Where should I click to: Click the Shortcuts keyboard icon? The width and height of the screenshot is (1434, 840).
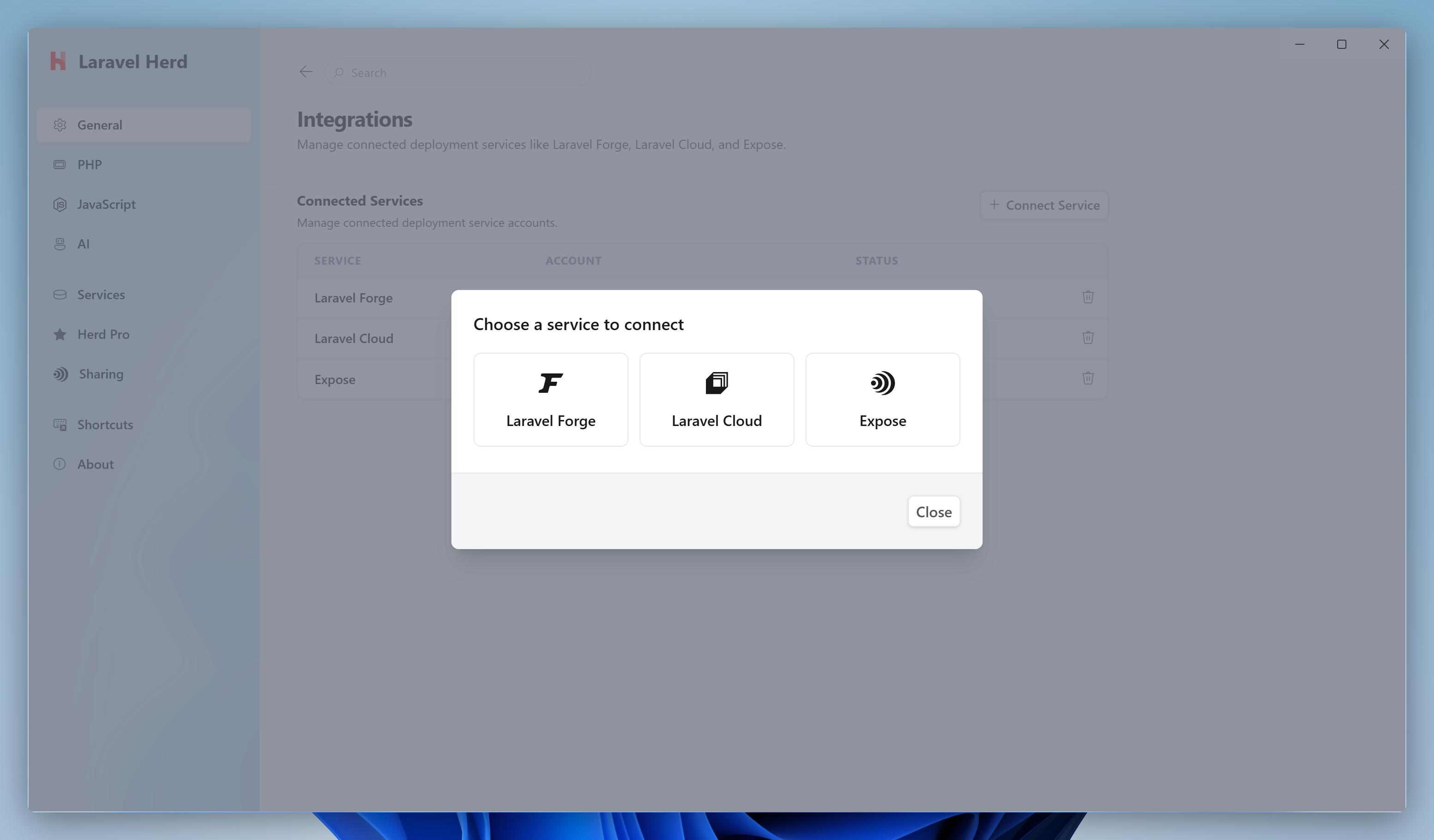[x=60, y=425]
